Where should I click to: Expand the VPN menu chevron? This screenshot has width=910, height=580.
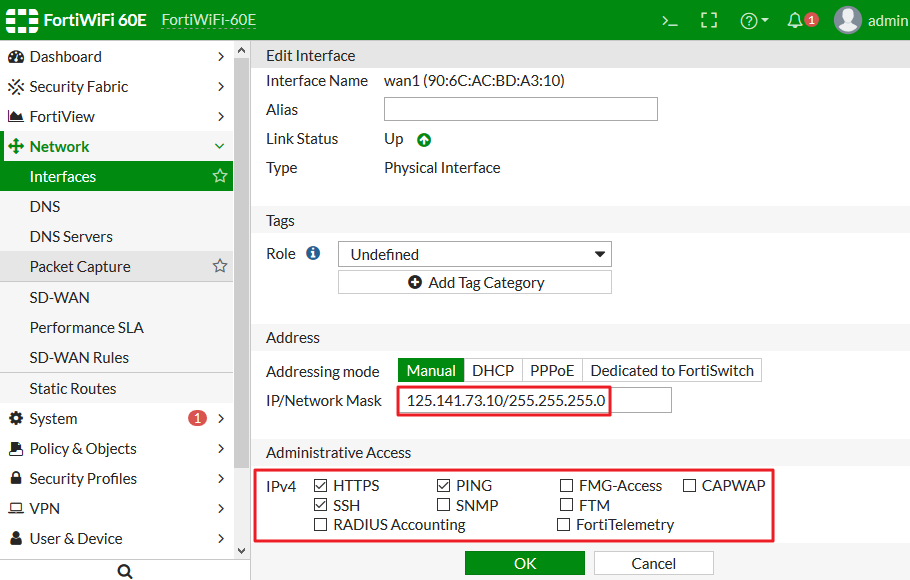(221, 509)
